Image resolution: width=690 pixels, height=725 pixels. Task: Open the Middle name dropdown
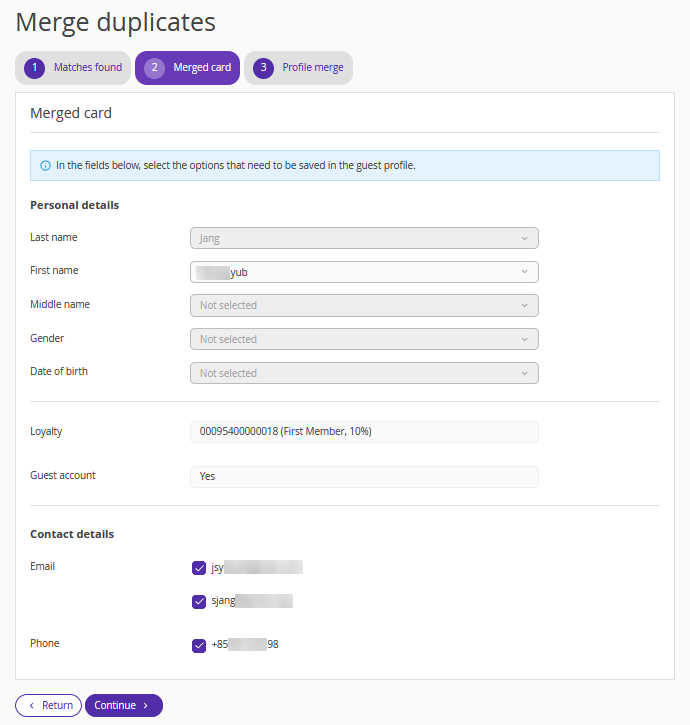364,305
